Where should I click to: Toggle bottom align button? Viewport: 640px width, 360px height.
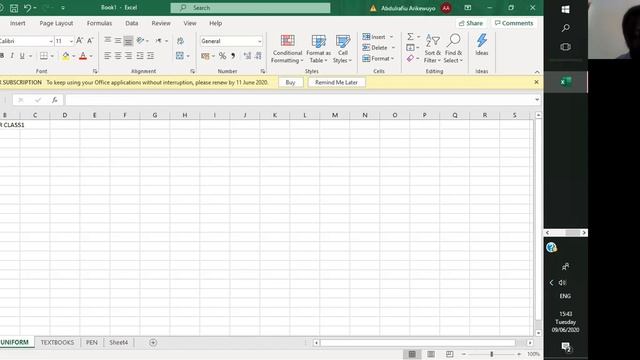tap(128, 41)
